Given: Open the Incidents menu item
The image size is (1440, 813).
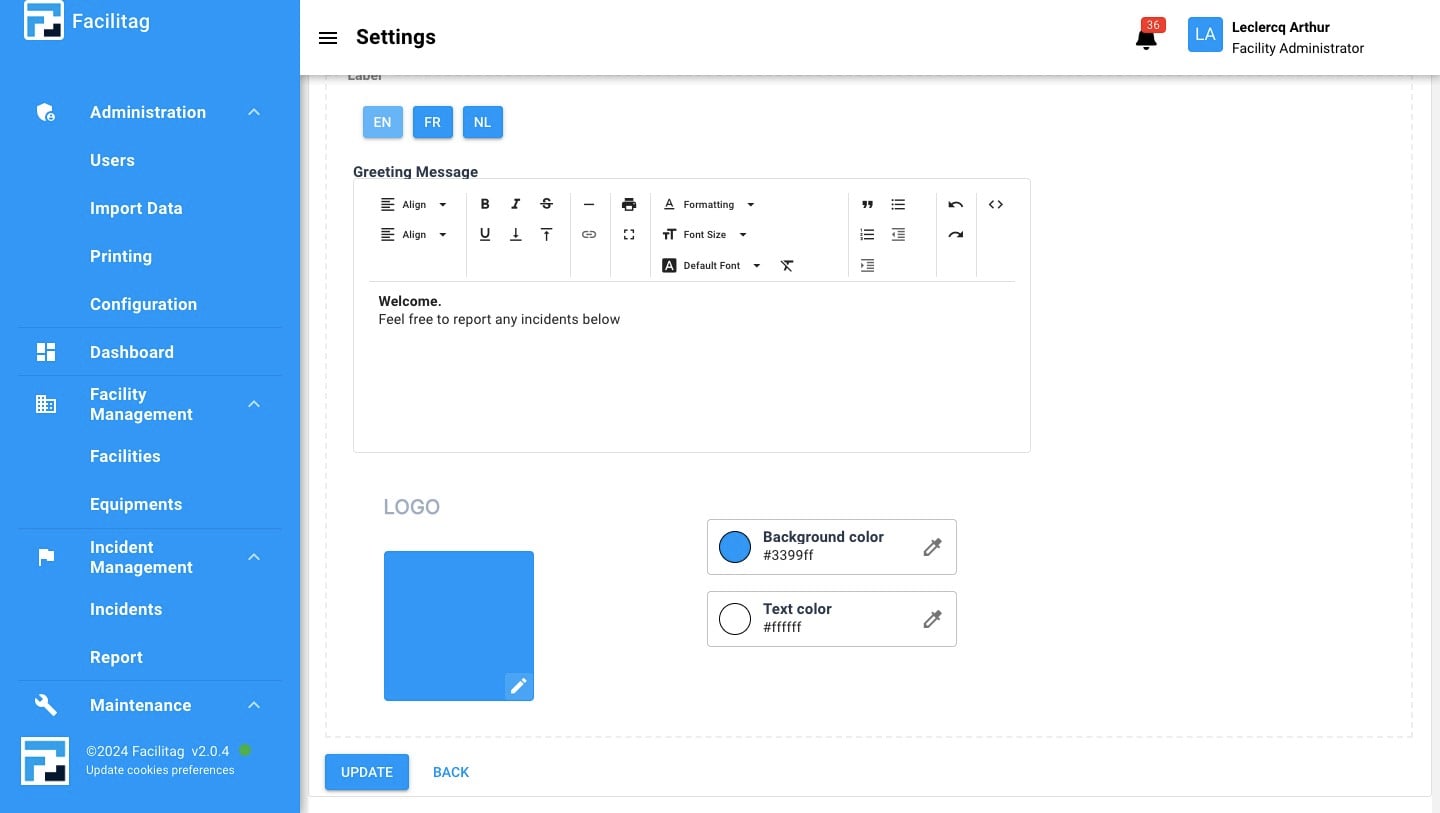Looking at the screenshot, I should click(126, 609).
